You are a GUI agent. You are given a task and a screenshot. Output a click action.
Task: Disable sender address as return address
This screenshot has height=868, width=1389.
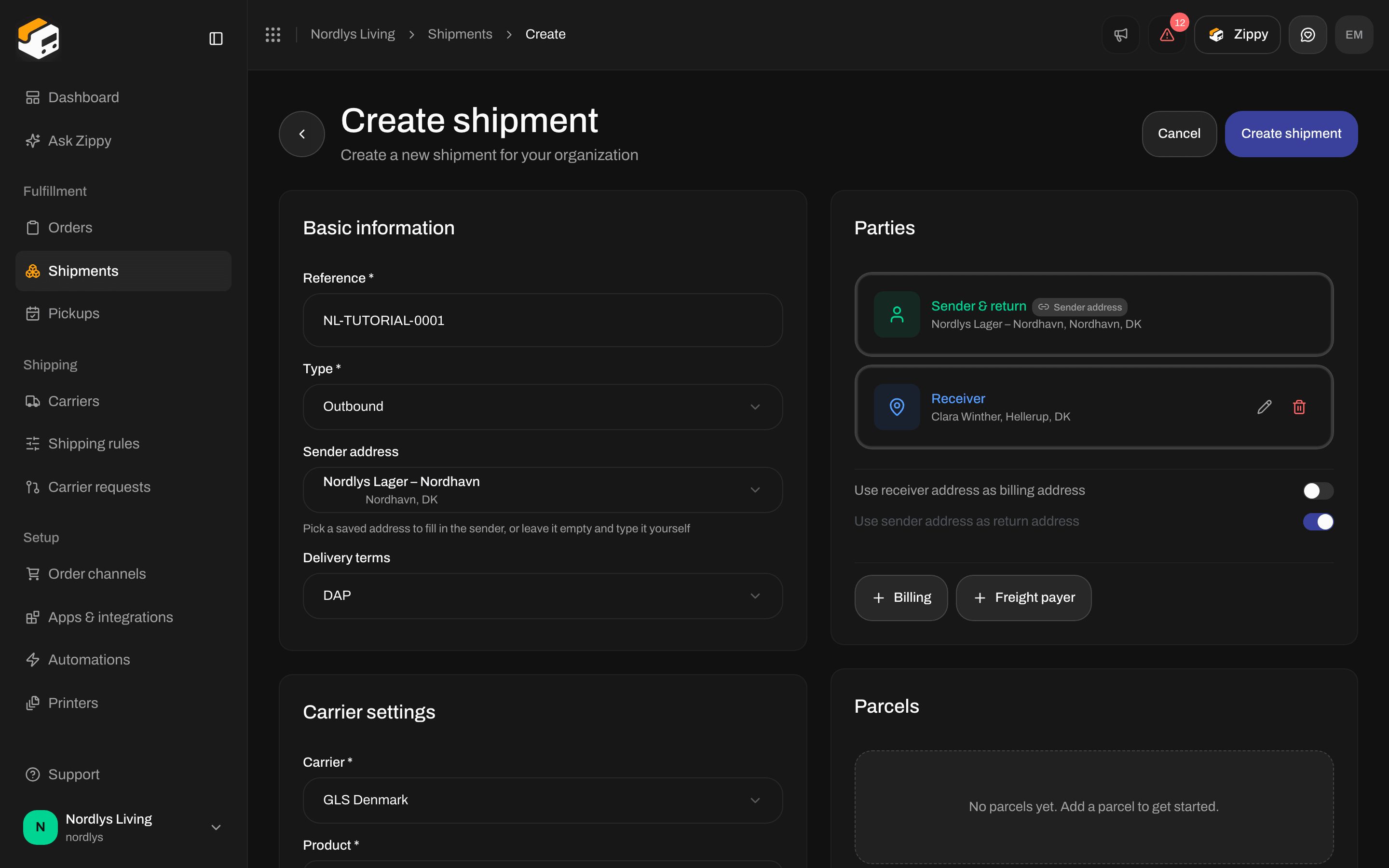(x=1318, y=521)
